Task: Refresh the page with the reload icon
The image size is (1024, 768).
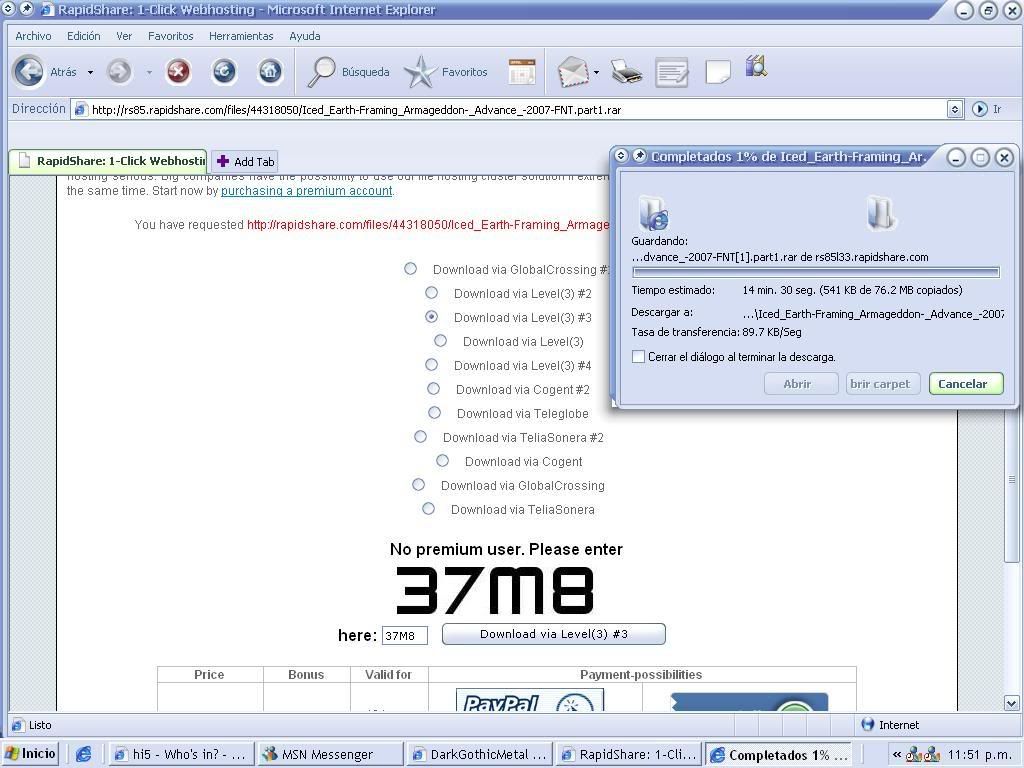Action: tap(224, 72)
